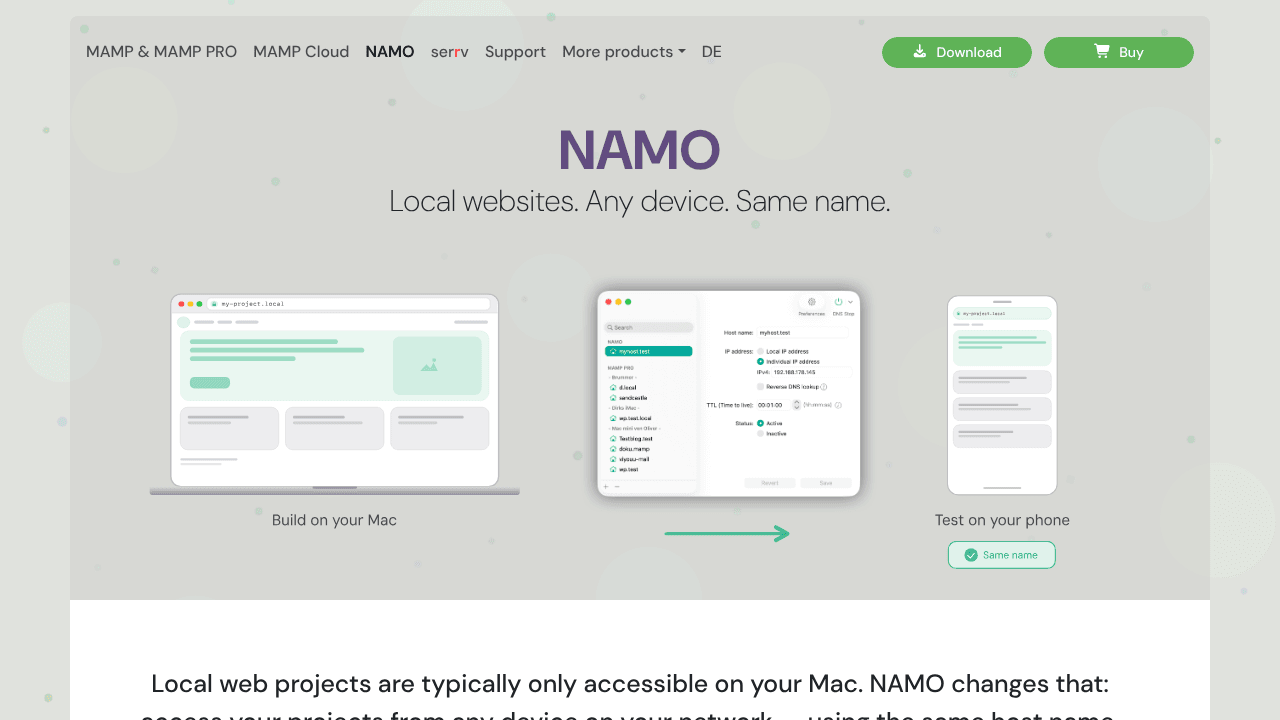Click the Reverse DNS lookup info icon
The width and height of the screenshot is (1280, 720).
[824, 386]
